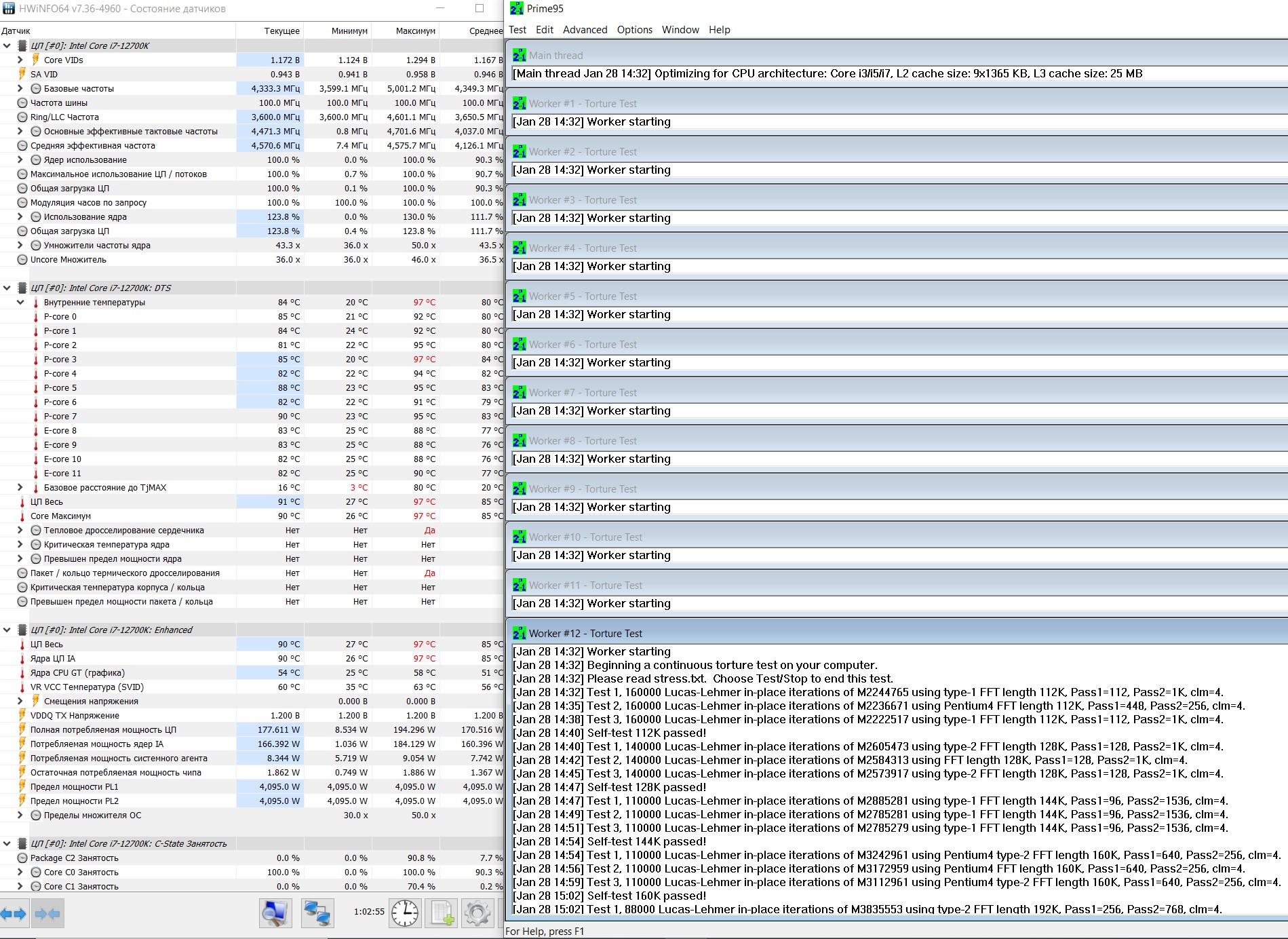Click the 'Optimizing for CPU architecture' log line
1288x939 pixels.
(x=827, y=74)
